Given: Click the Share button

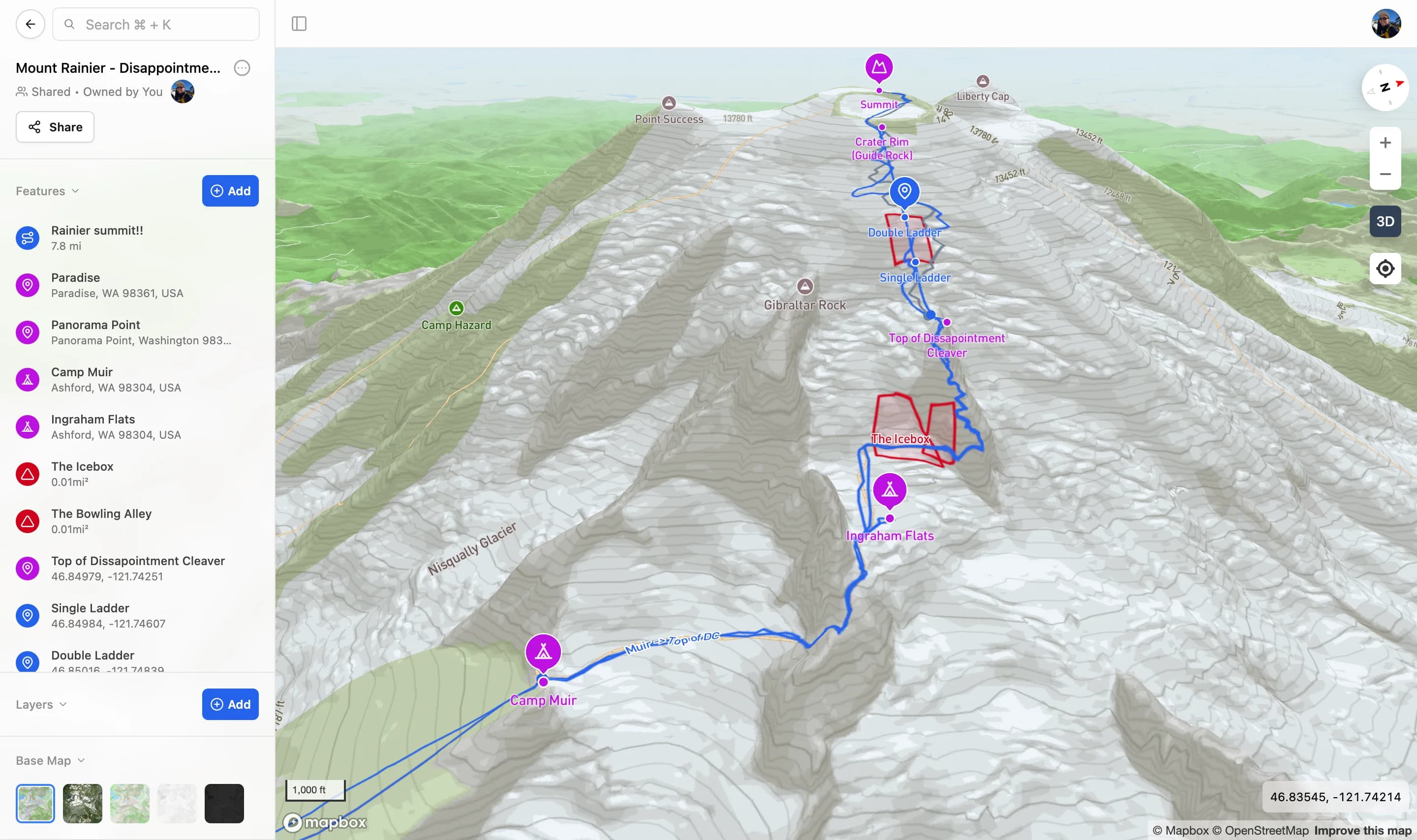Looking at the screenshot, I should click(55, 127).
